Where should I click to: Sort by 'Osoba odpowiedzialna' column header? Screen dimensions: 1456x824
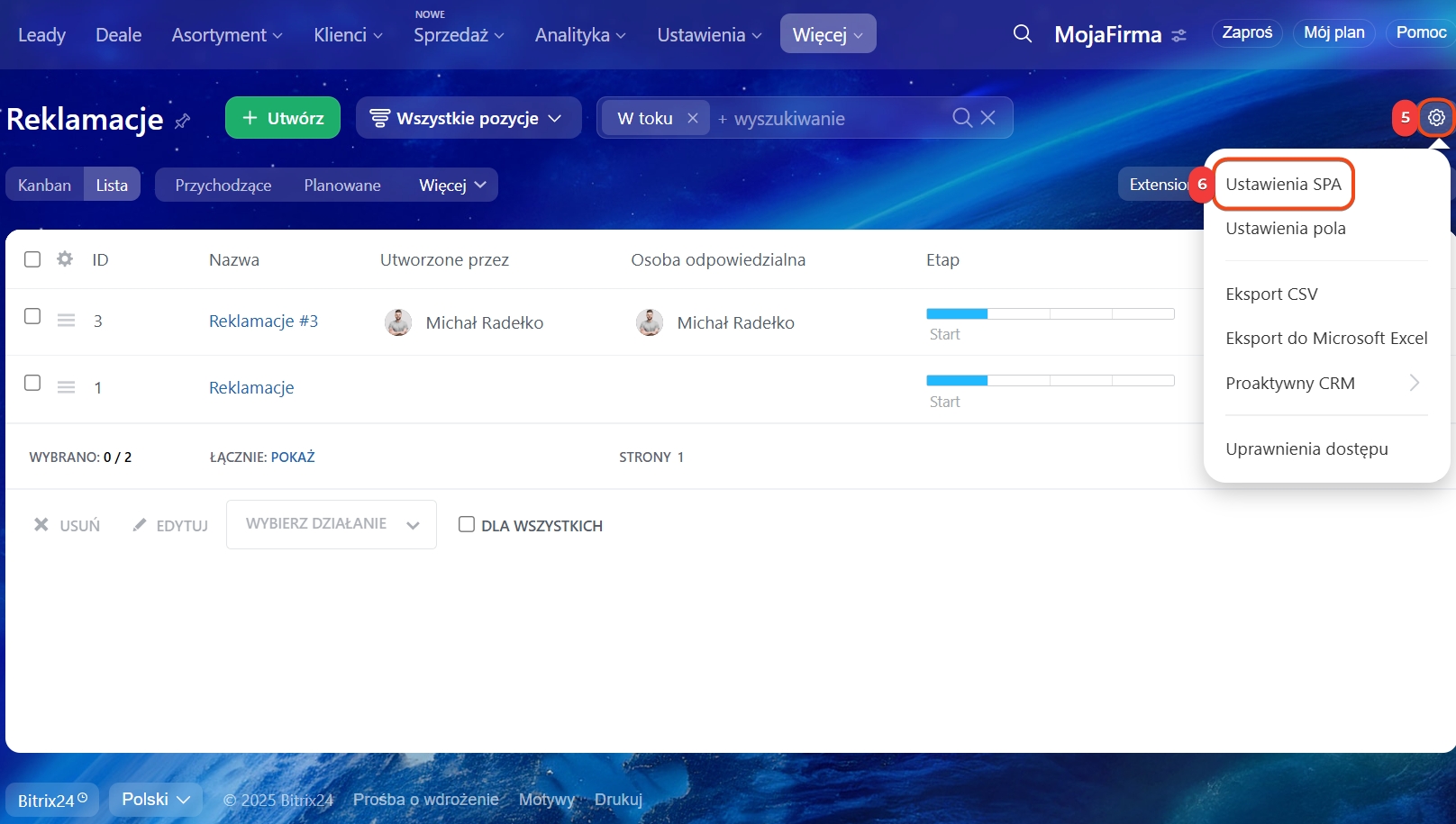(x=718, y=259)
